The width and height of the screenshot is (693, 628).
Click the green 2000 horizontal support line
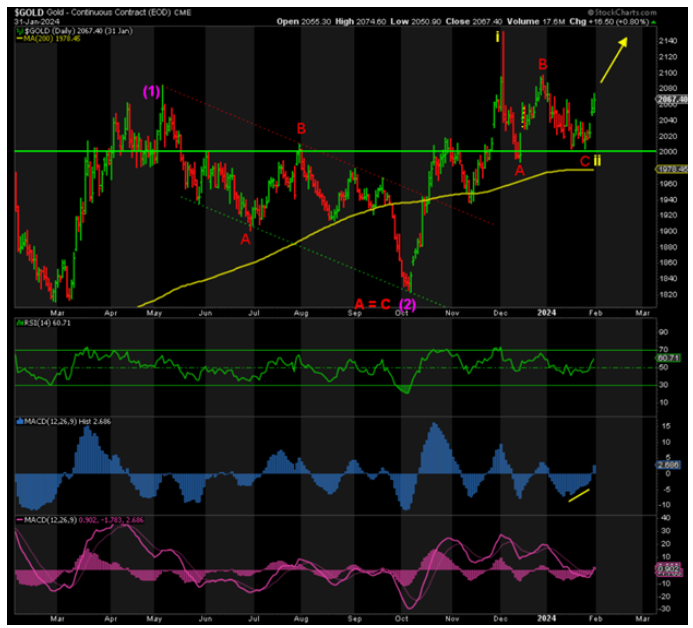pyautogui.click(x=300, y=152)
